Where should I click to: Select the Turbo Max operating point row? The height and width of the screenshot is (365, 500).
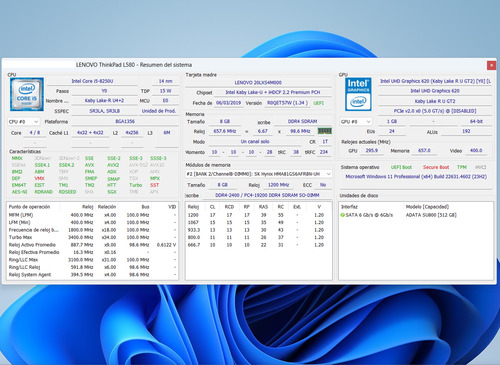point(92,237)
